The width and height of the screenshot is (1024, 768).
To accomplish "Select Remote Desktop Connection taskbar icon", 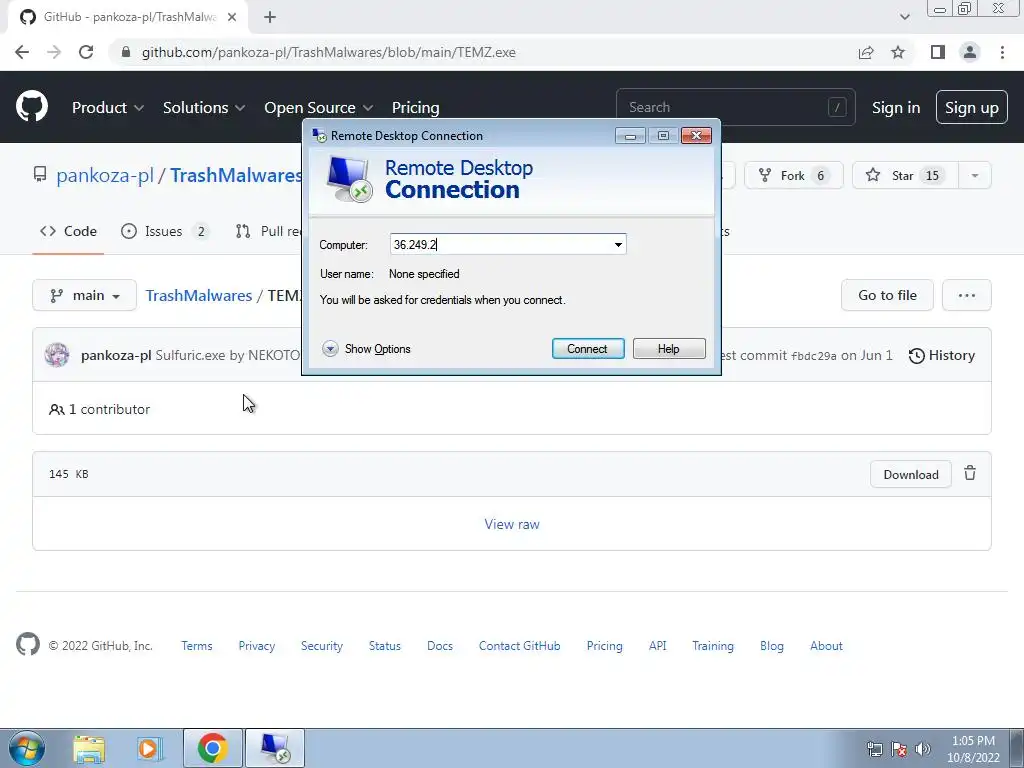I will (275, 748).
